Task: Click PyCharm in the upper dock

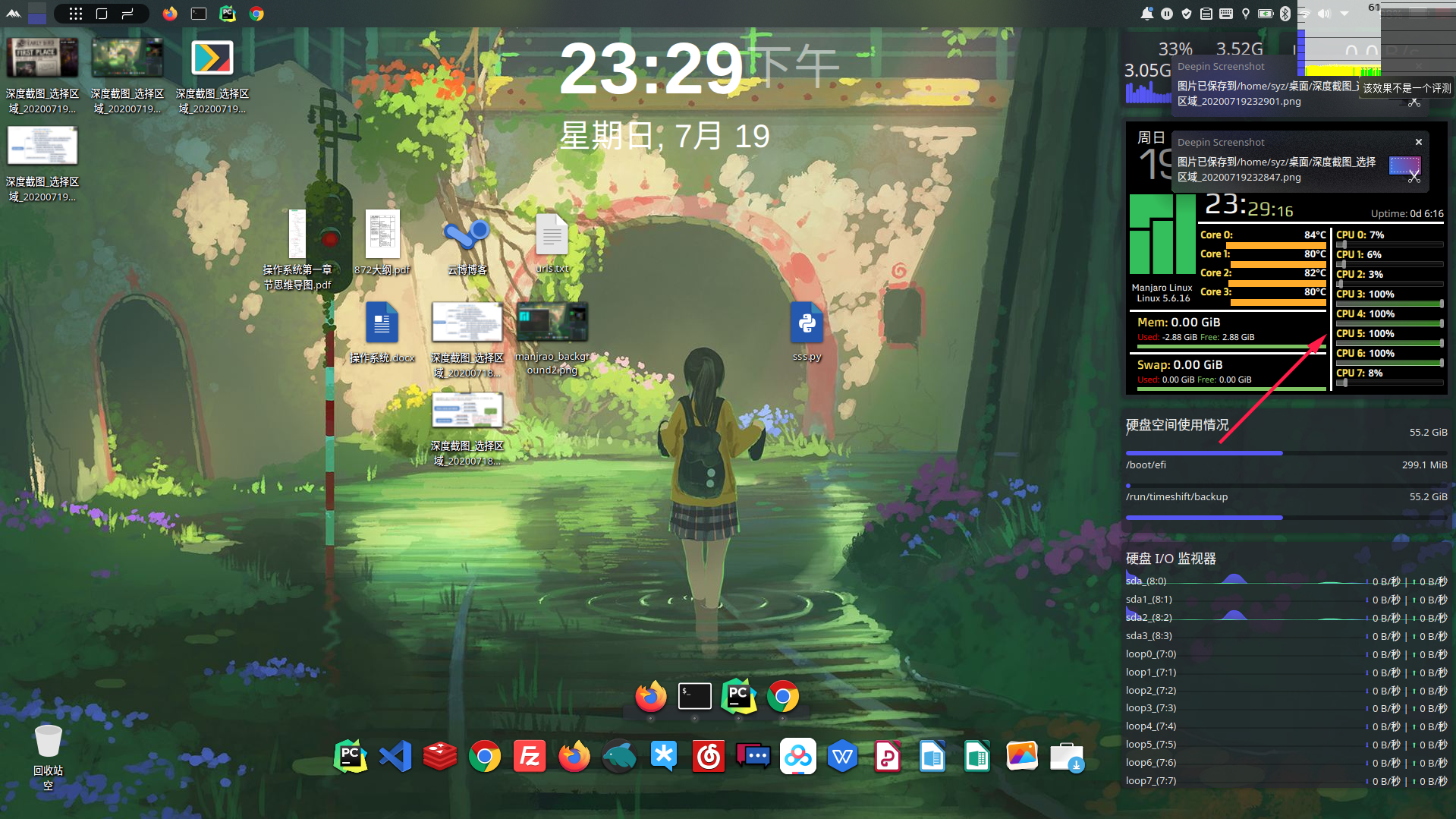Action: [x=739, y=697]
